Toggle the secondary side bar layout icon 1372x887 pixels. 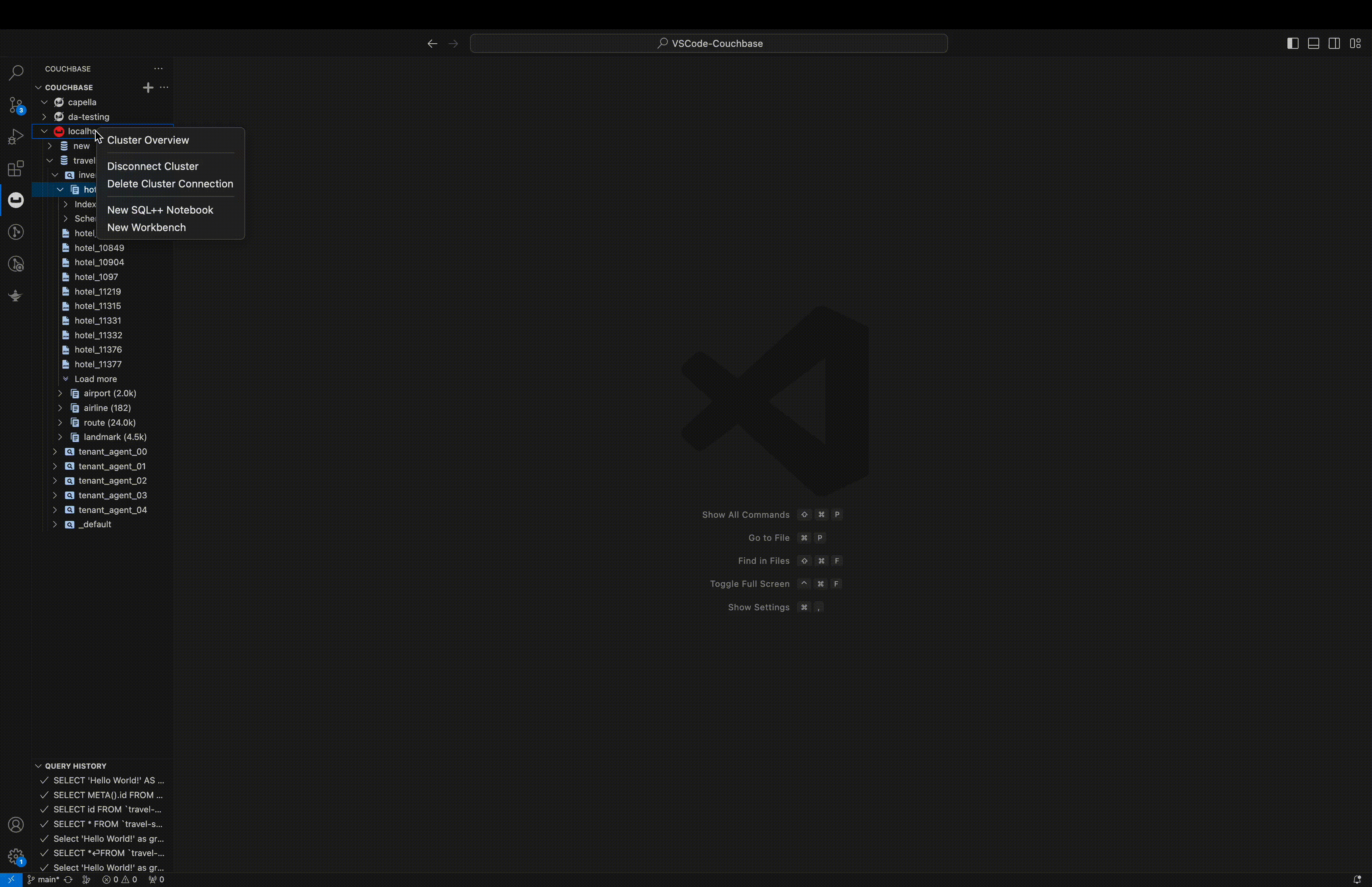click(1334, 44)
